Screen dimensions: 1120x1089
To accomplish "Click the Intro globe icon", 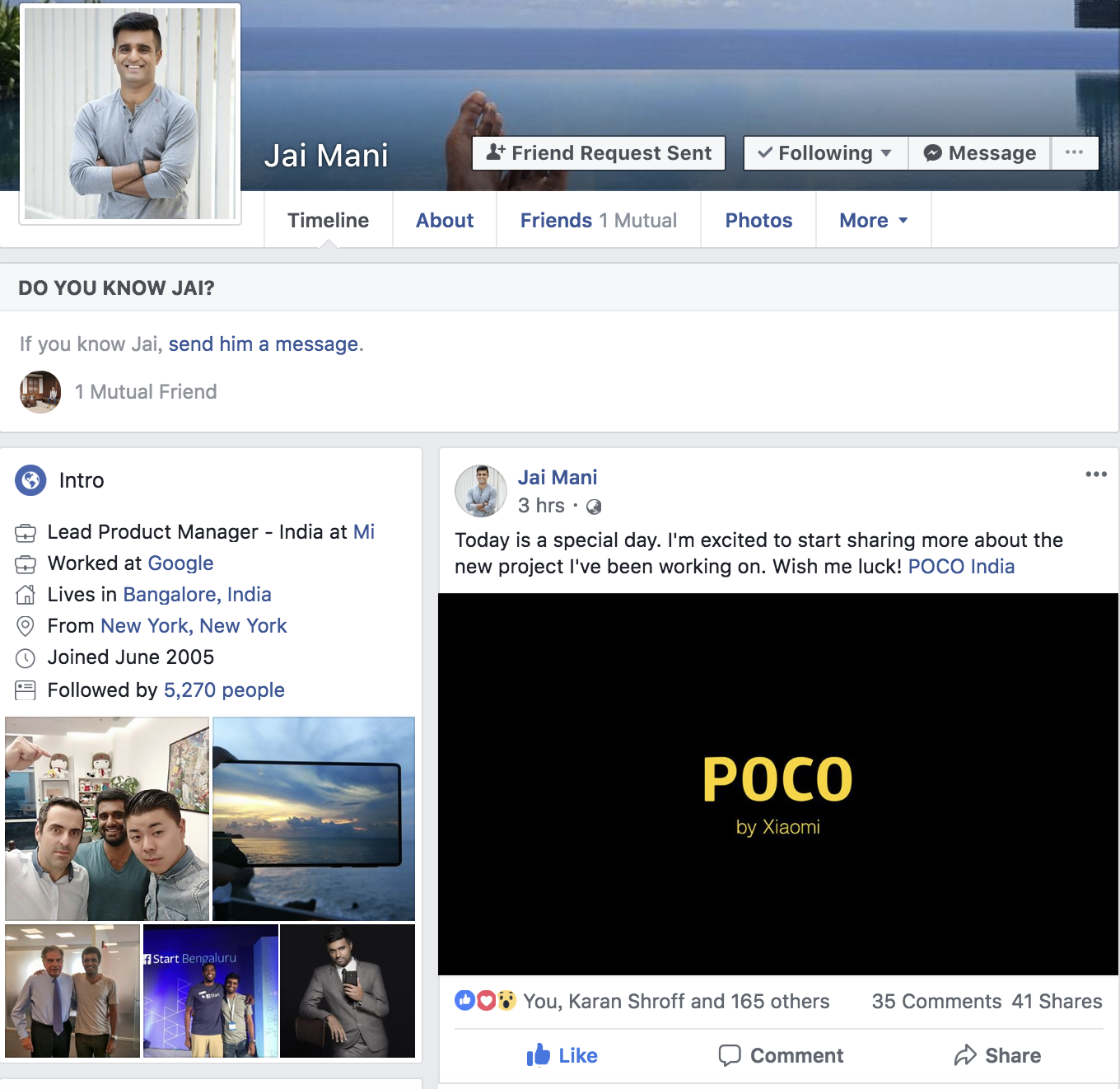I will point(30,480).
